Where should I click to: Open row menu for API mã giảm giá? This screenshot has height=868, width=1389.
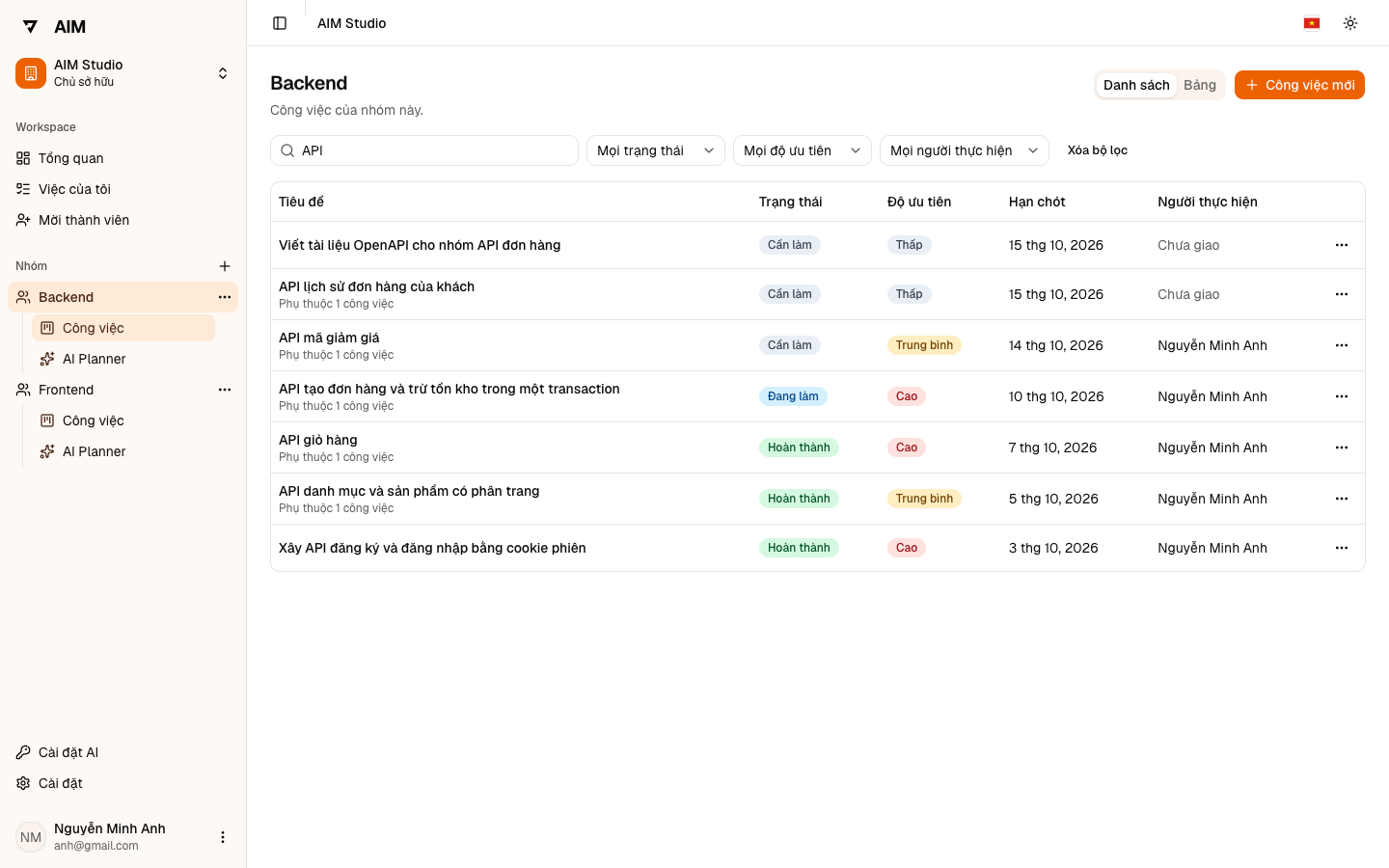(x=1342, y=345)
